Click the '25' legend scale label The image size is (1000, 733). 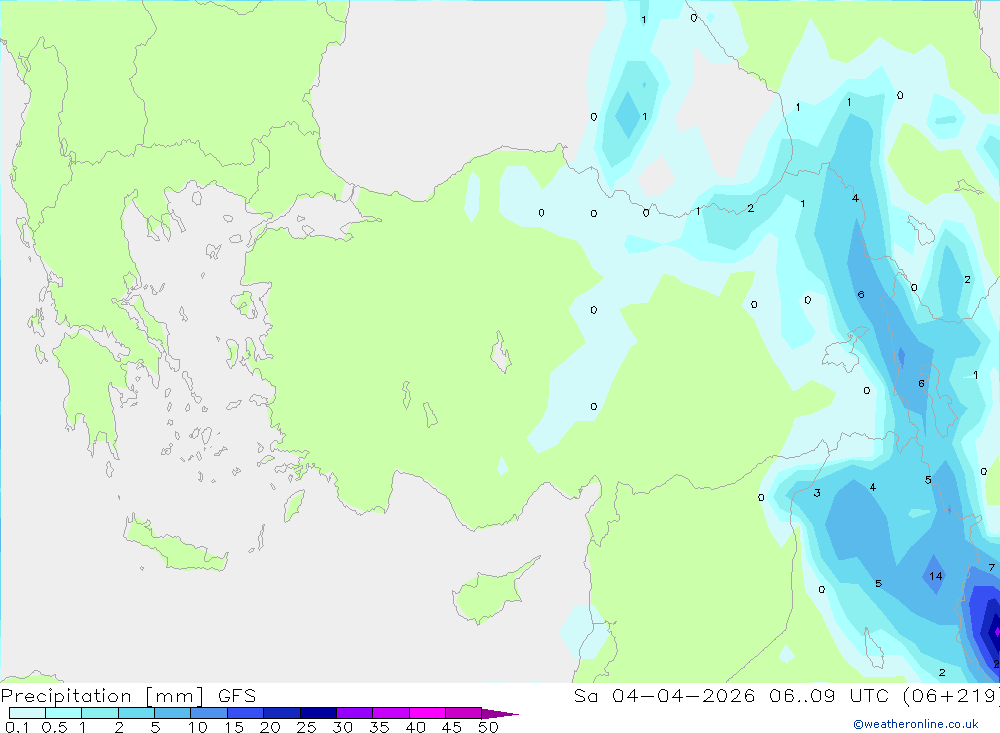307,727
